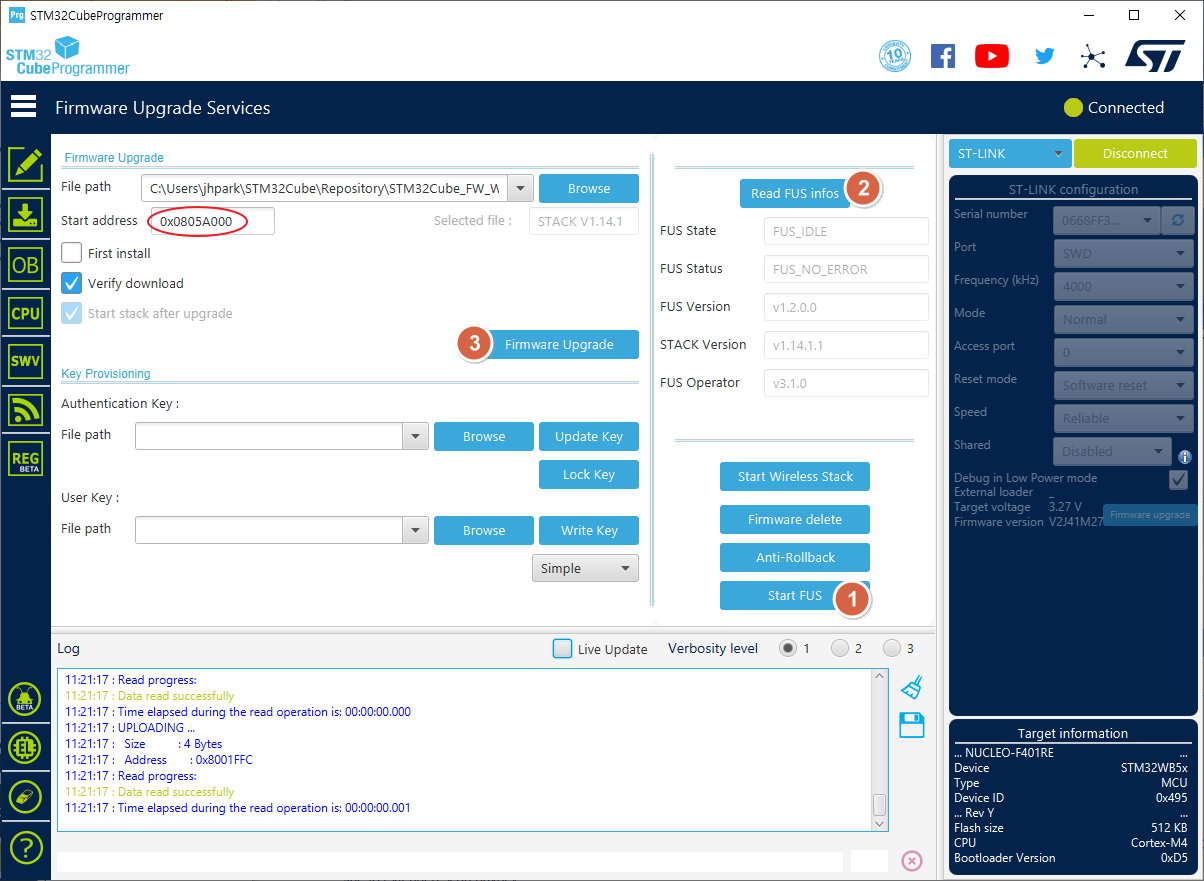Click the bug-shaped beta sidebar icon
This screenshot has width=1204, height=881.
(x=25, y=698)
